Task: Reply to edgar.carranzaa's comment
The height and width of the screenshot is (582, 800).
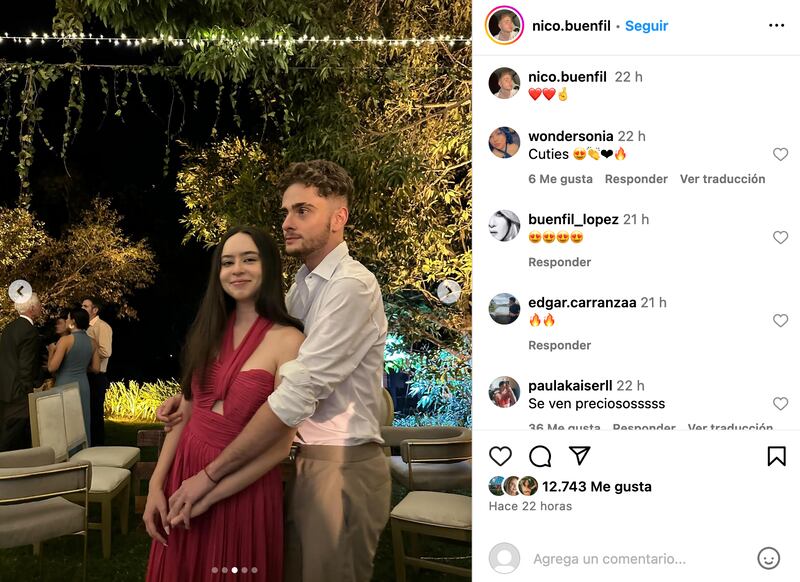Action: pos(560,345)
